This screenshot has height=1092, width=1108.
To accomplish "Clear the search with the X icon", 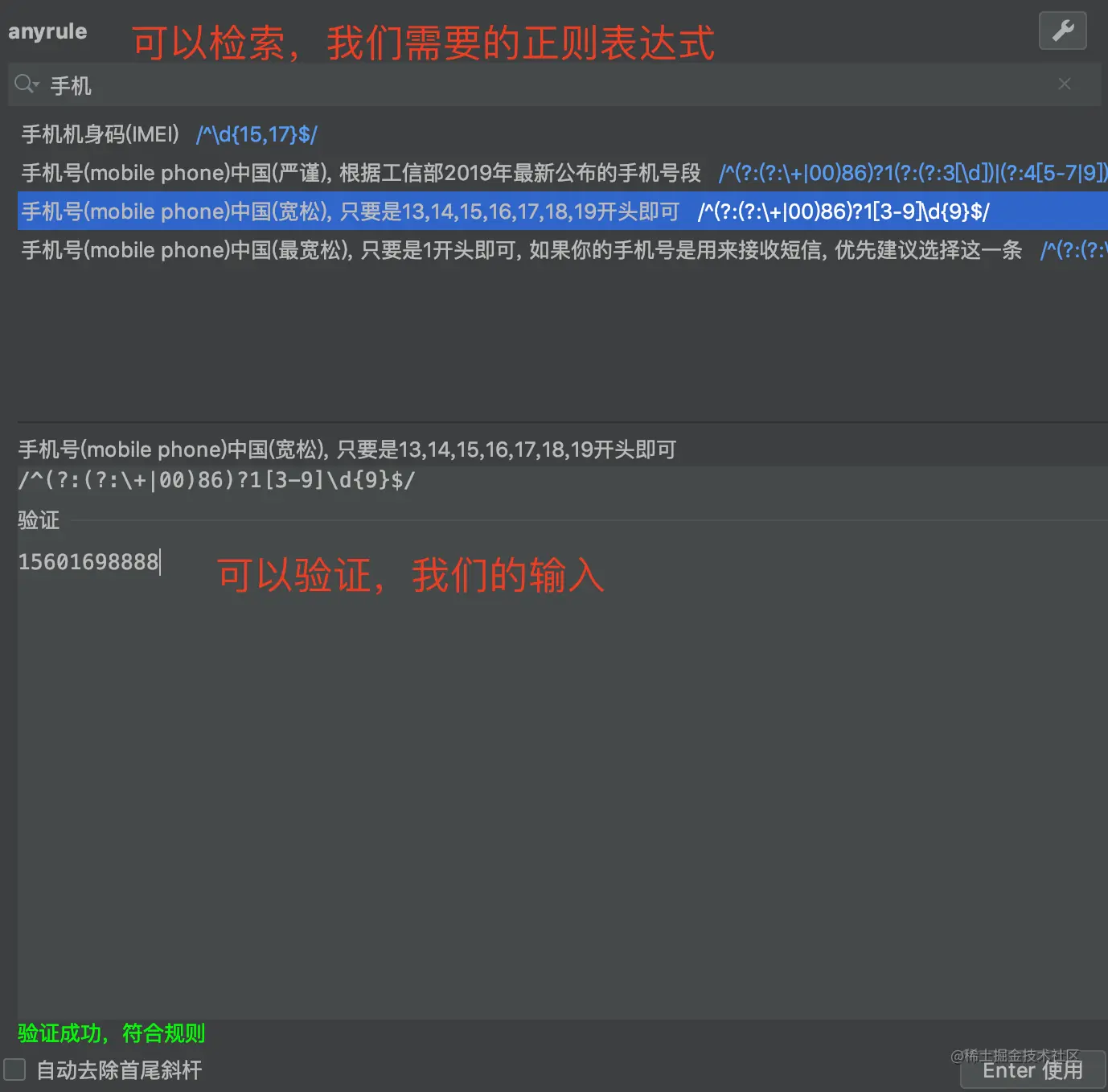I will pos(1064,83).
